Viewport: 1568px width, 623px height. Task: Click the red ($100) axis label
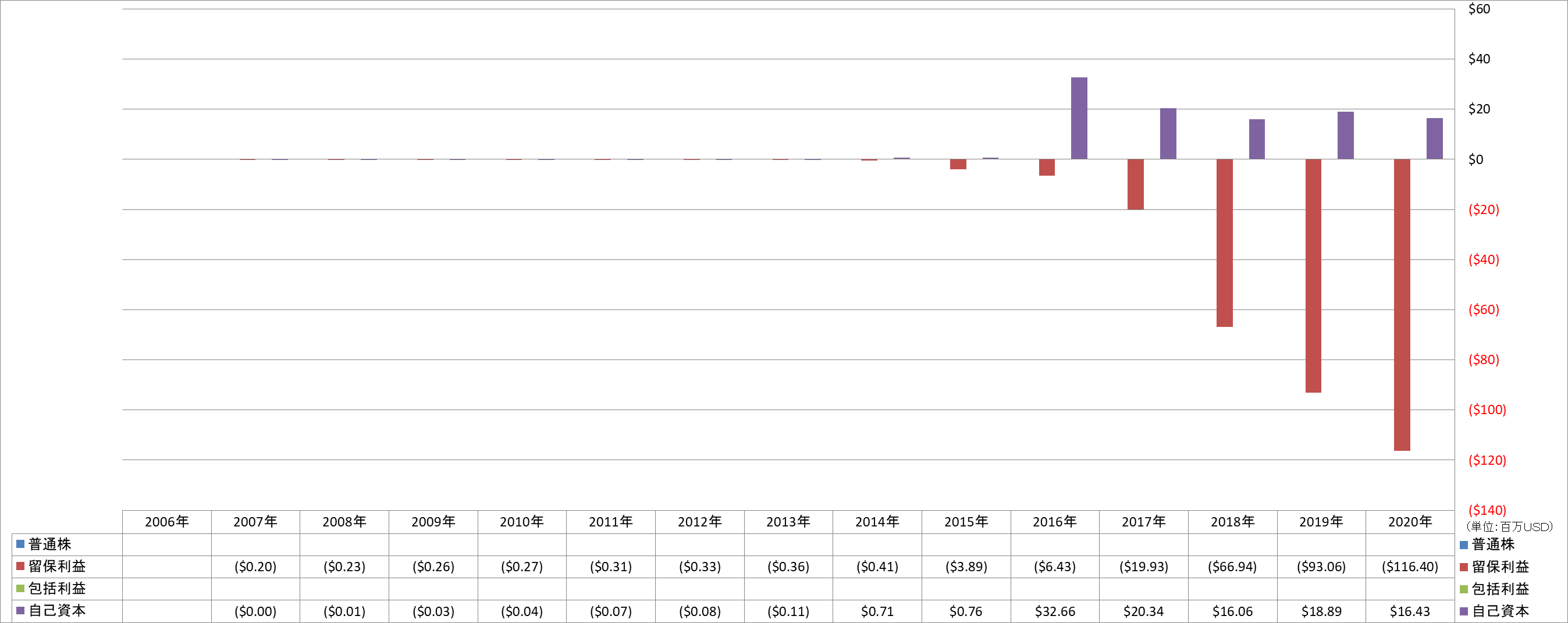[1487, 410]
